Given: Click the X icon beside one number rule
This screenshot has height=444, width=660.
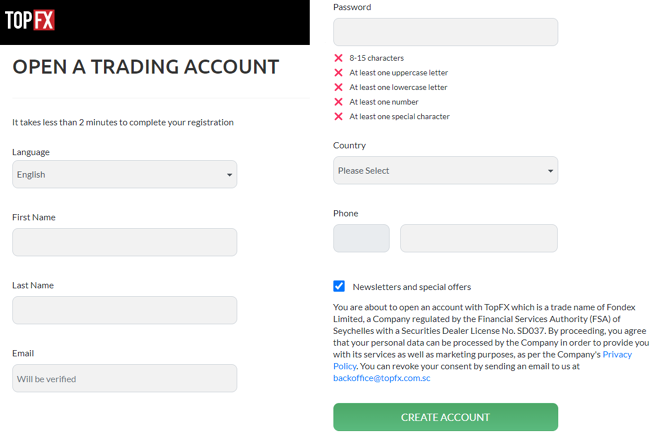Looking at the screenshot, I should 338,102.
